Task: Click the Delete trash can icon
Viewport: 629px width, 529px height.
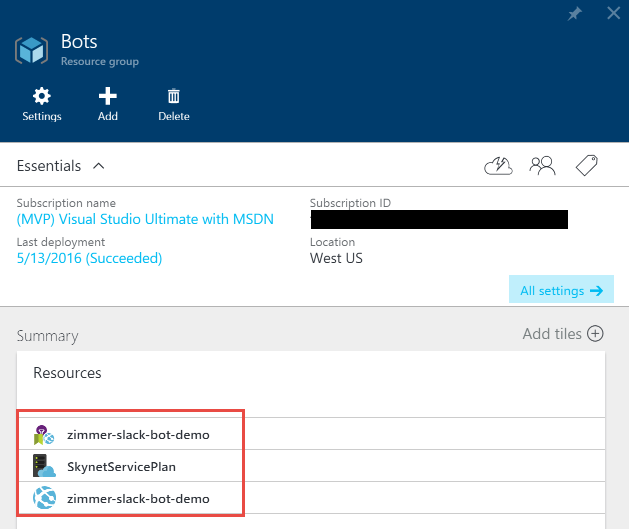Action: coord(173,97)
